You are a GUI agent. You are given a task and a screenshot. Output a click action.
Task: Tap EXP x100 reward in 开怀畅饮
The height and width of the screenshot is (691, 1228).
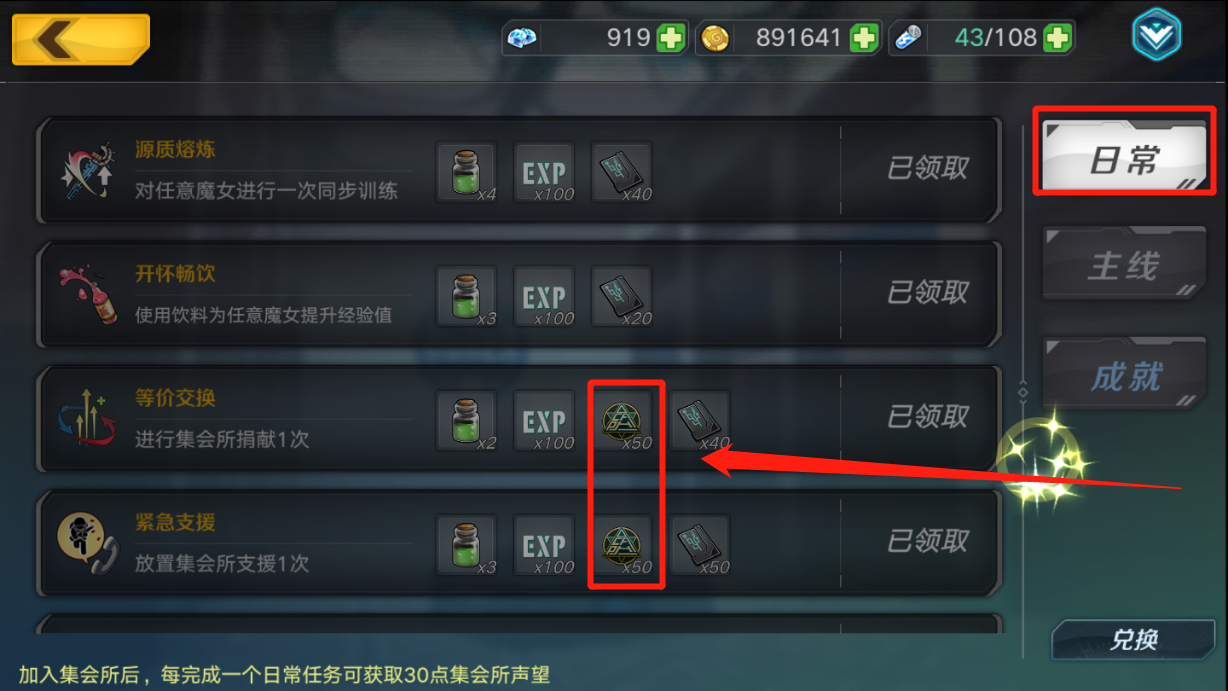coord(545,296)
